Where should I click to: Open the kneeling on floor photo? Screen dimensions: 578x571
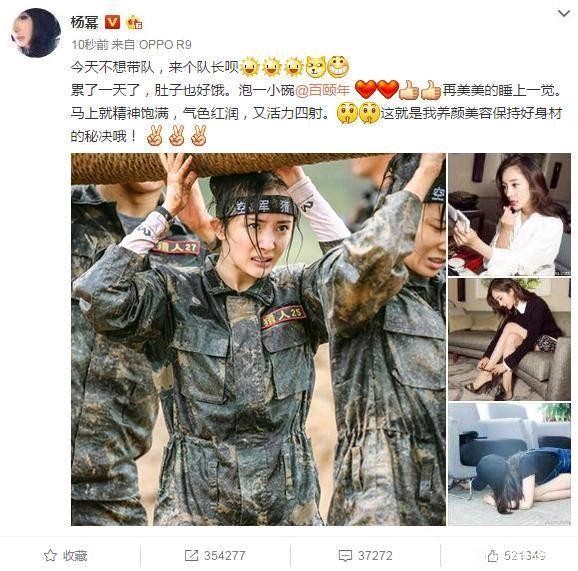click(509, 464)
